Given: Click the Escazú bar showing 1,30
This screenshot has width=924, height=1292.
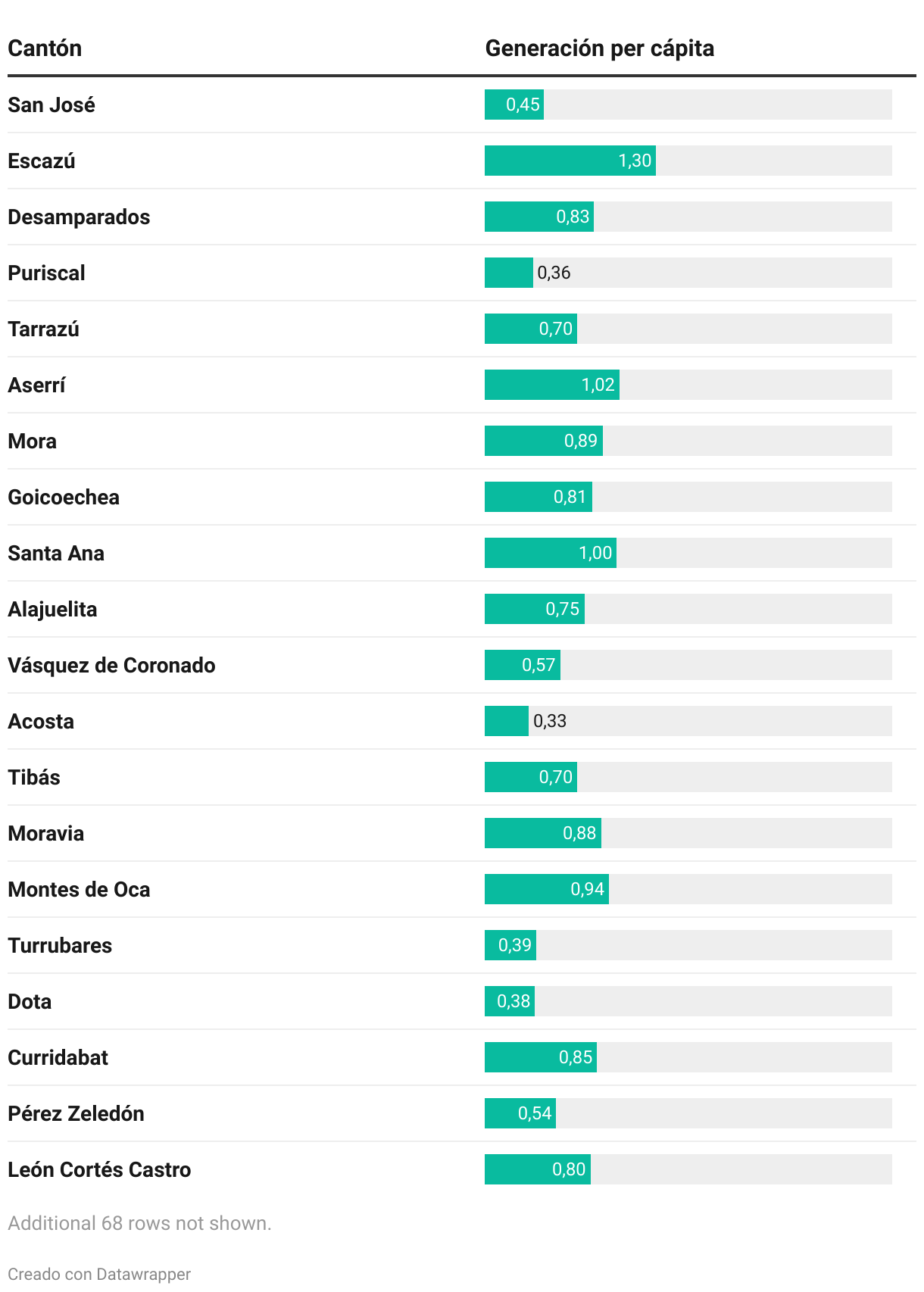Looking at the screenshot, I should (x=570, y=161).
